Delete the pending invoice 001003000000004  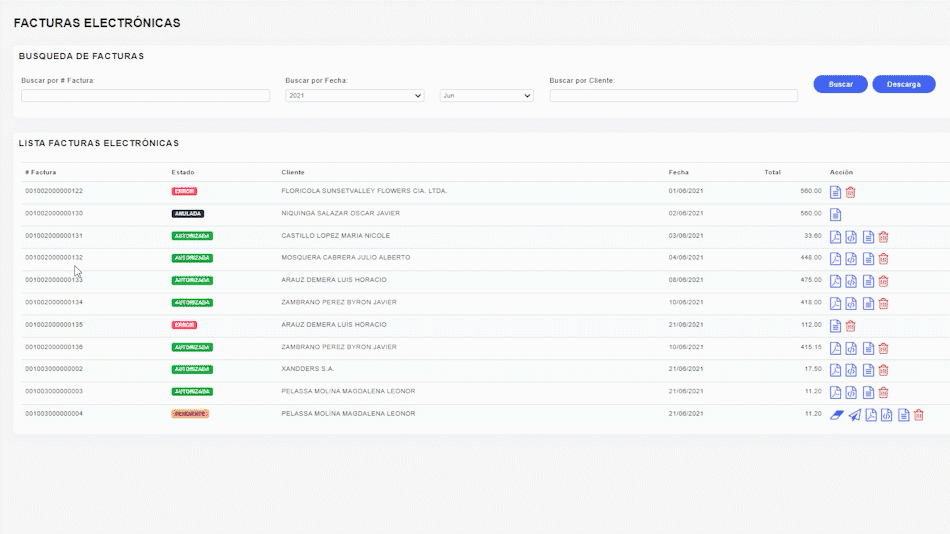919,415
